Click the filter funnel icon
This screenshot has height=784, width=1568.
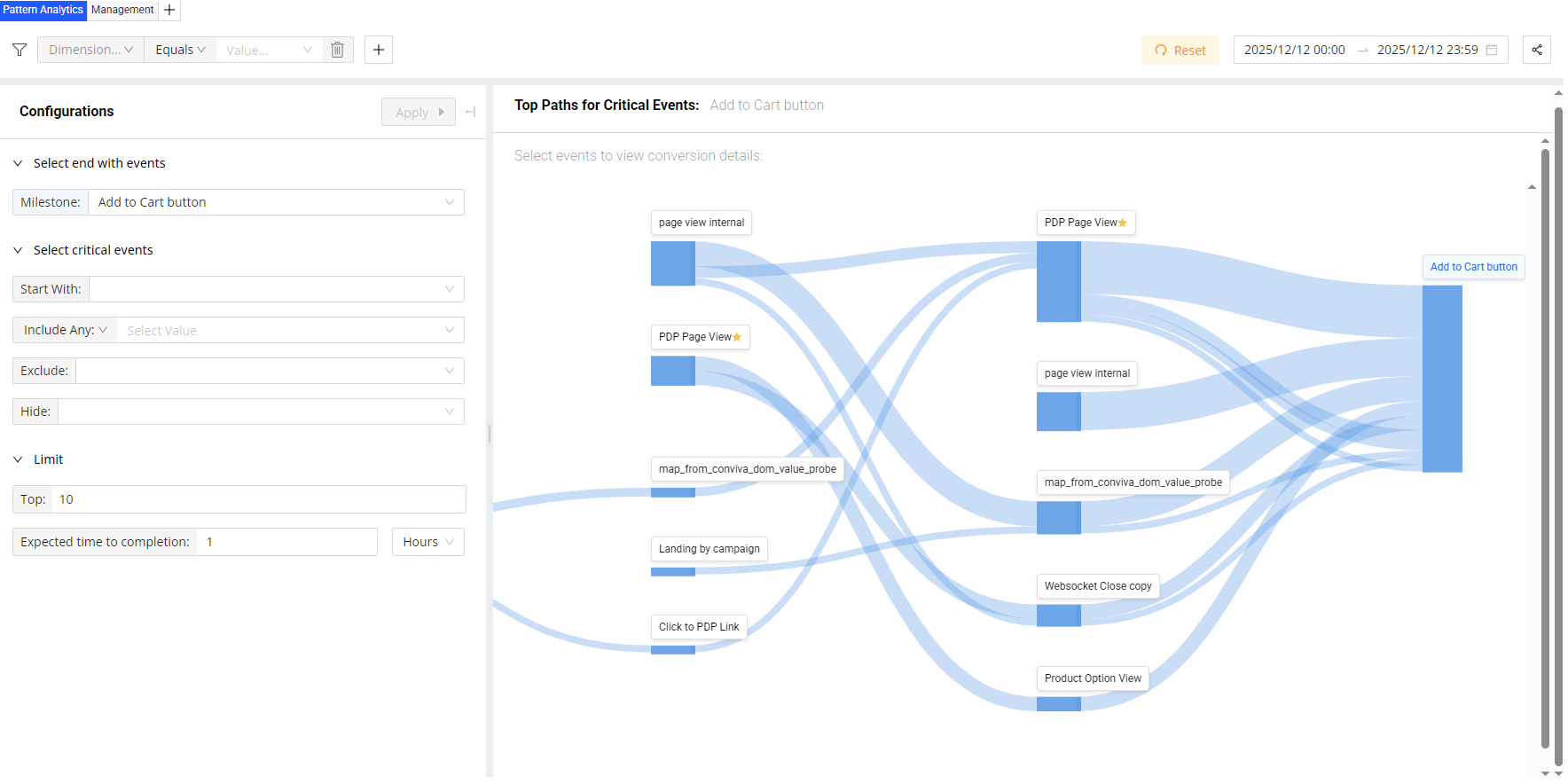point(20,50)
